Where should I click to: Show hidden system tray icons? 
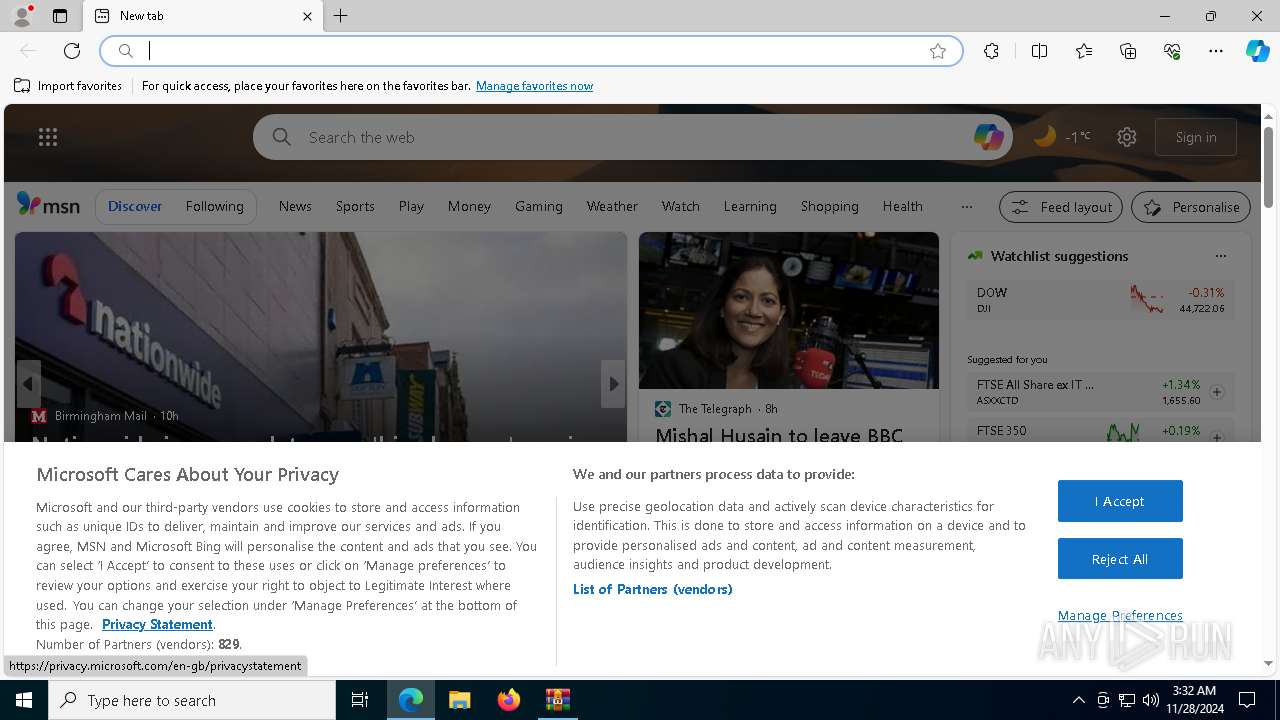1078,700
